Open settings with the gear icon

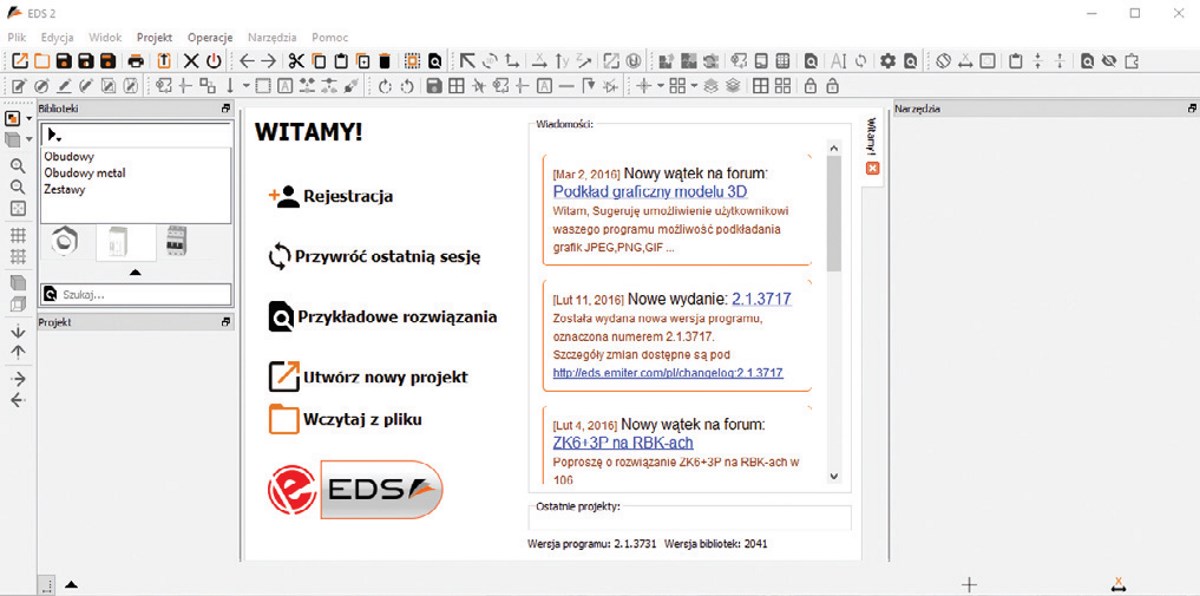pyautogui.click(x=888, y=61)
